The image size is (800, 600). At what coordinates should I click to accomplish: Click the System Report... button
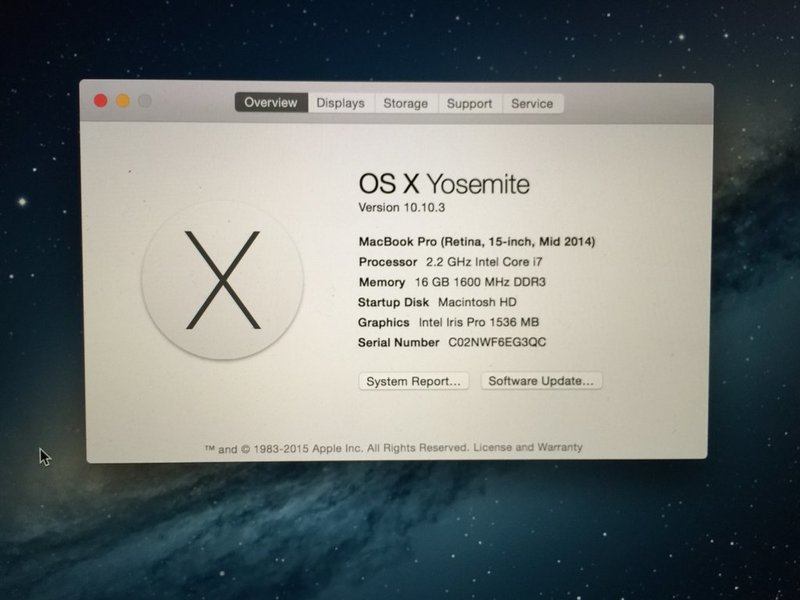click(x=413, y=381)
